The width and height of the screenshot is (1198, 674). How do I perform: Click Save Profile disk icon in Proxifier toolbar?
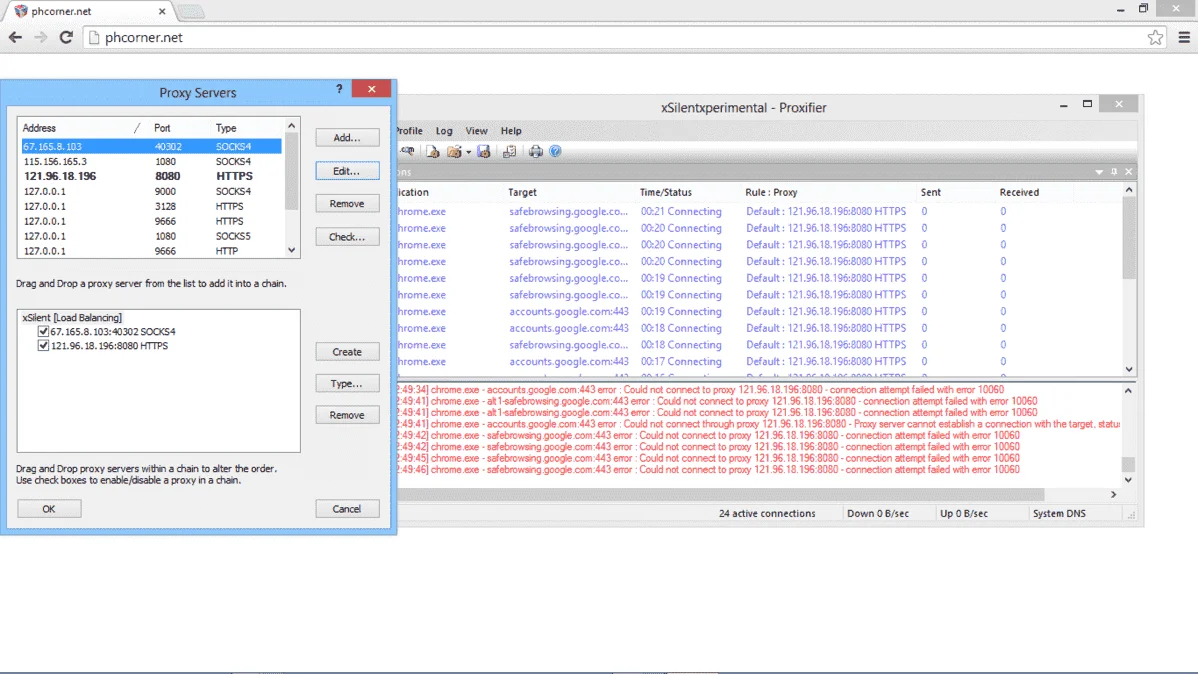pos(484,151)
